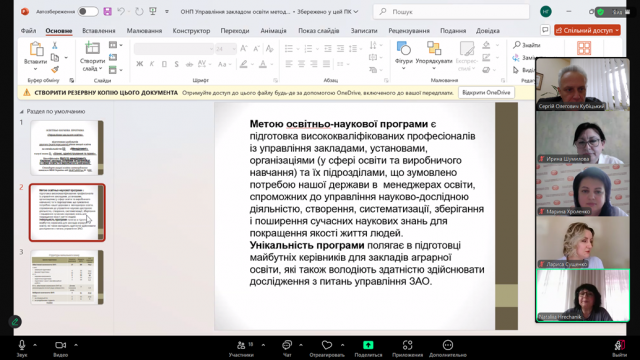
Task: Pick font color swatch
Action: tap(263, 64)
